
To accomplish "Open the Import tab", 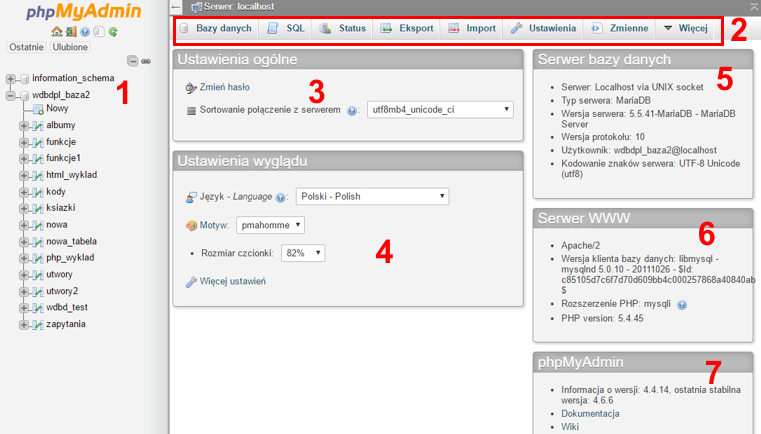I will pyautogui.click(x=472, y=29).
